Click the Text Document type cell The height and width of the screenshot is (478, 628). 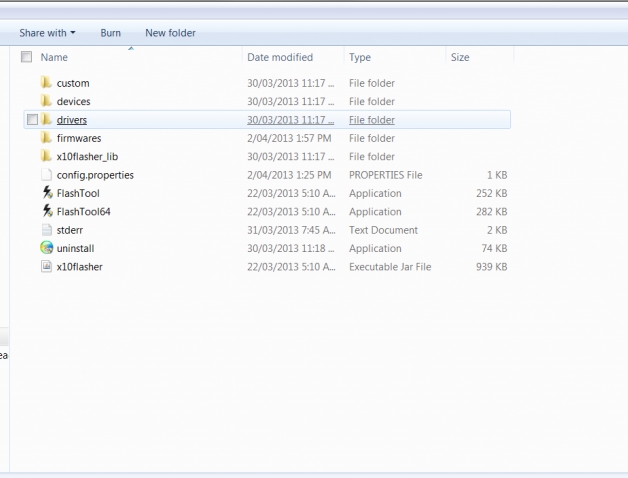pos(383,230)
